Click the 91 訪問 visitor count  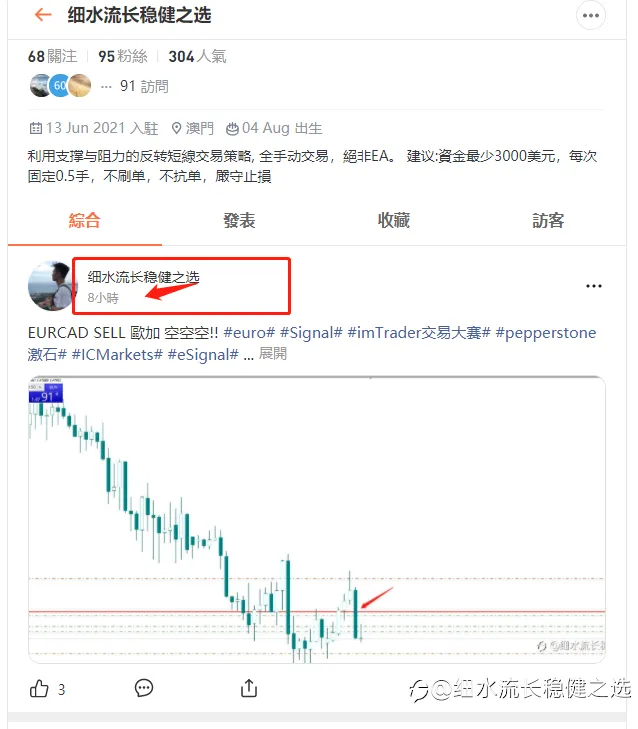coord(144,86)
